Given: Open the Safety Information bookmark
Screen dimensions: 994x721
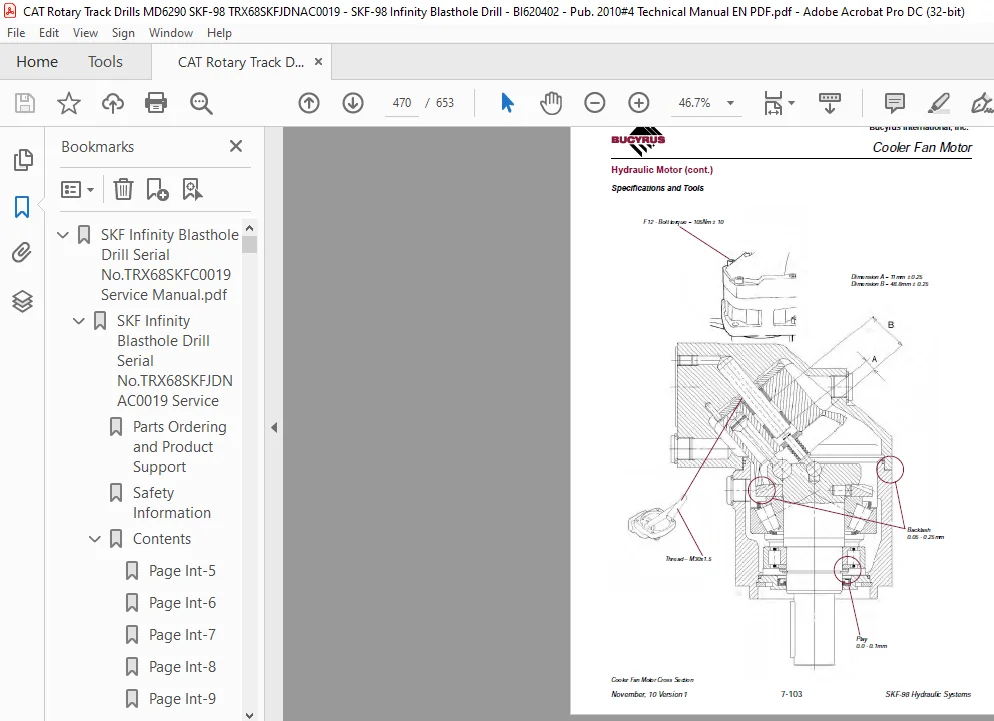Looking at the screenshot, I should click(x=172, y=503).
